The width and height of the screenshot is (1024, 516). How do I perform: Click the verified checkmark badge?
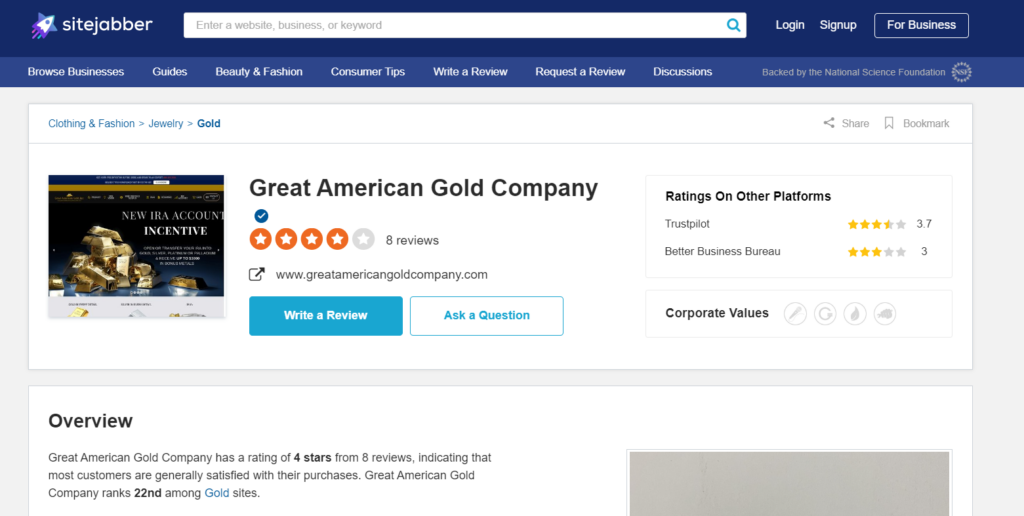pyautogui.click(x=261, y=216)
